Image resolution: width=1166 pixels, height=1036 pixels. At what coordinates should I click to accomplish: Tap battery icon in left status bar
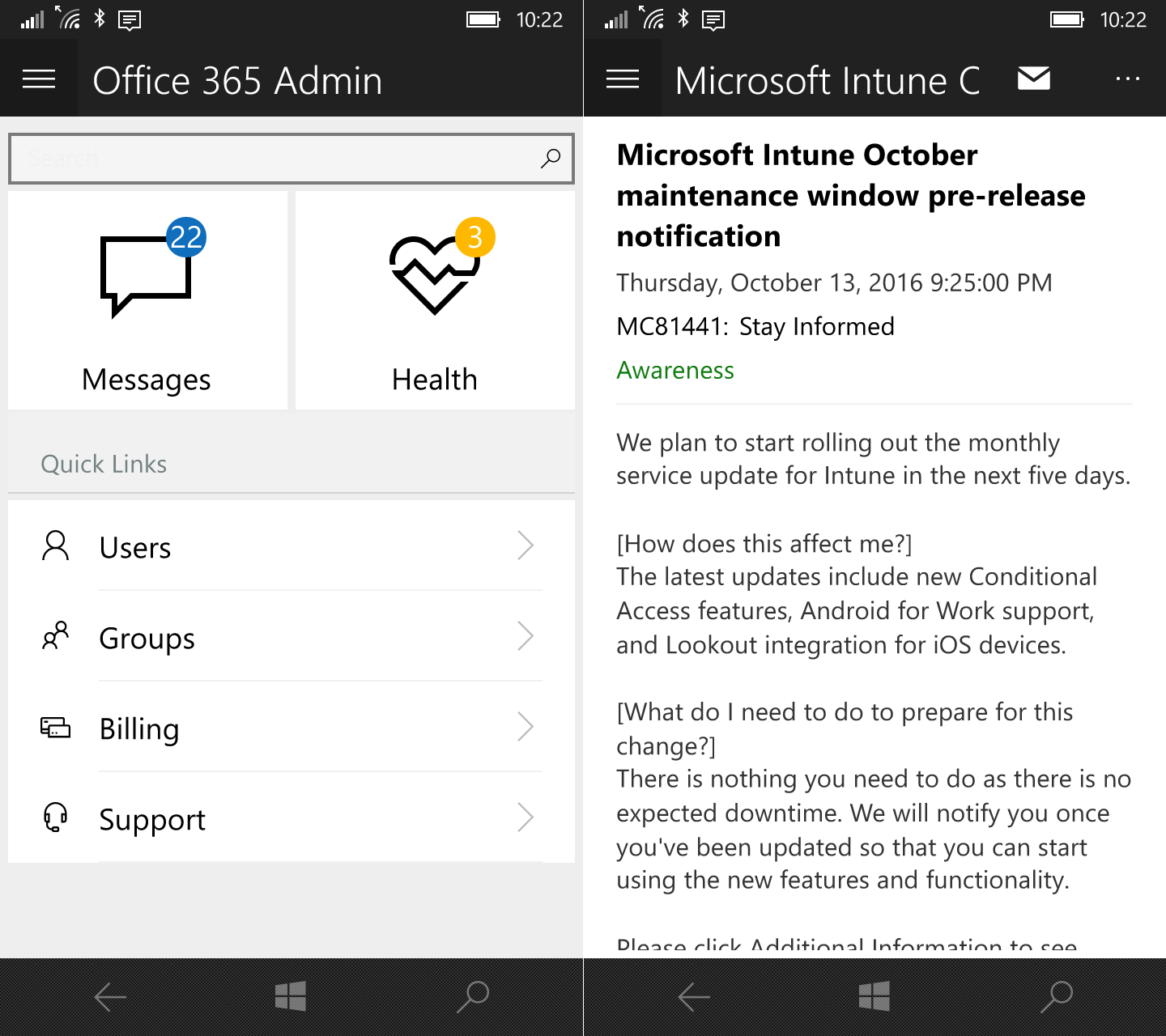483,19
